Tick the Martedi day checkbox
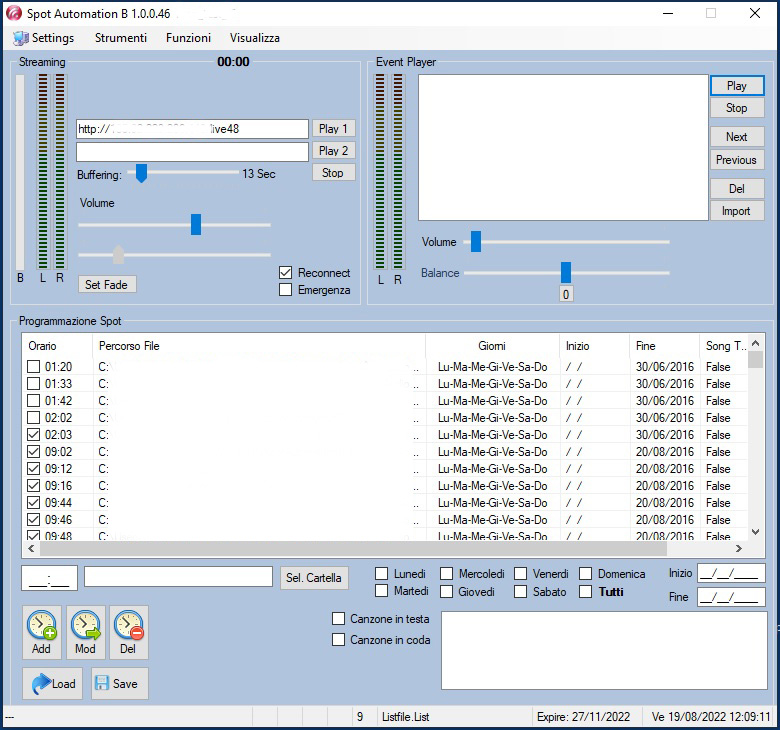 (x=382, y=591)
